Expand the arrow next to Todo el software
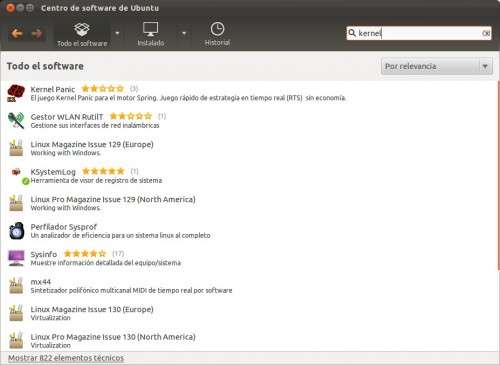500x365 pixels. (x=117, y=33)
